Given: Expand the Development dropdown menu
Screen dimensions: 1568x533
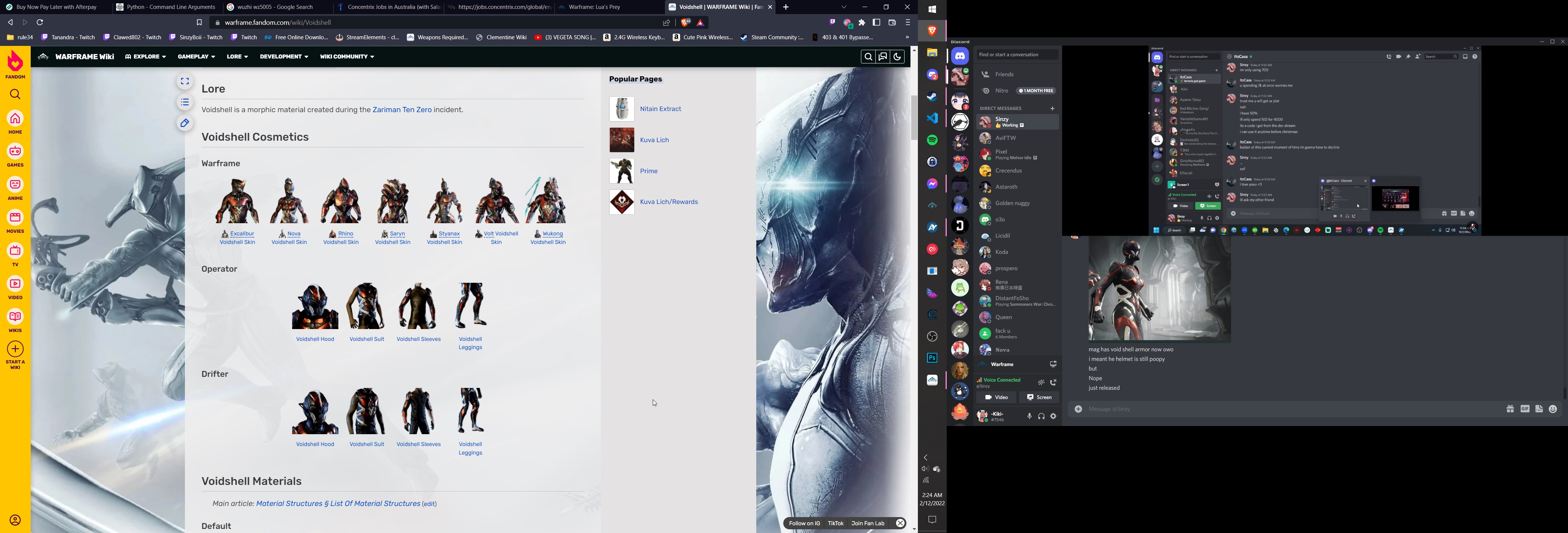Looking at the screenshot, I should coord(284,57).
